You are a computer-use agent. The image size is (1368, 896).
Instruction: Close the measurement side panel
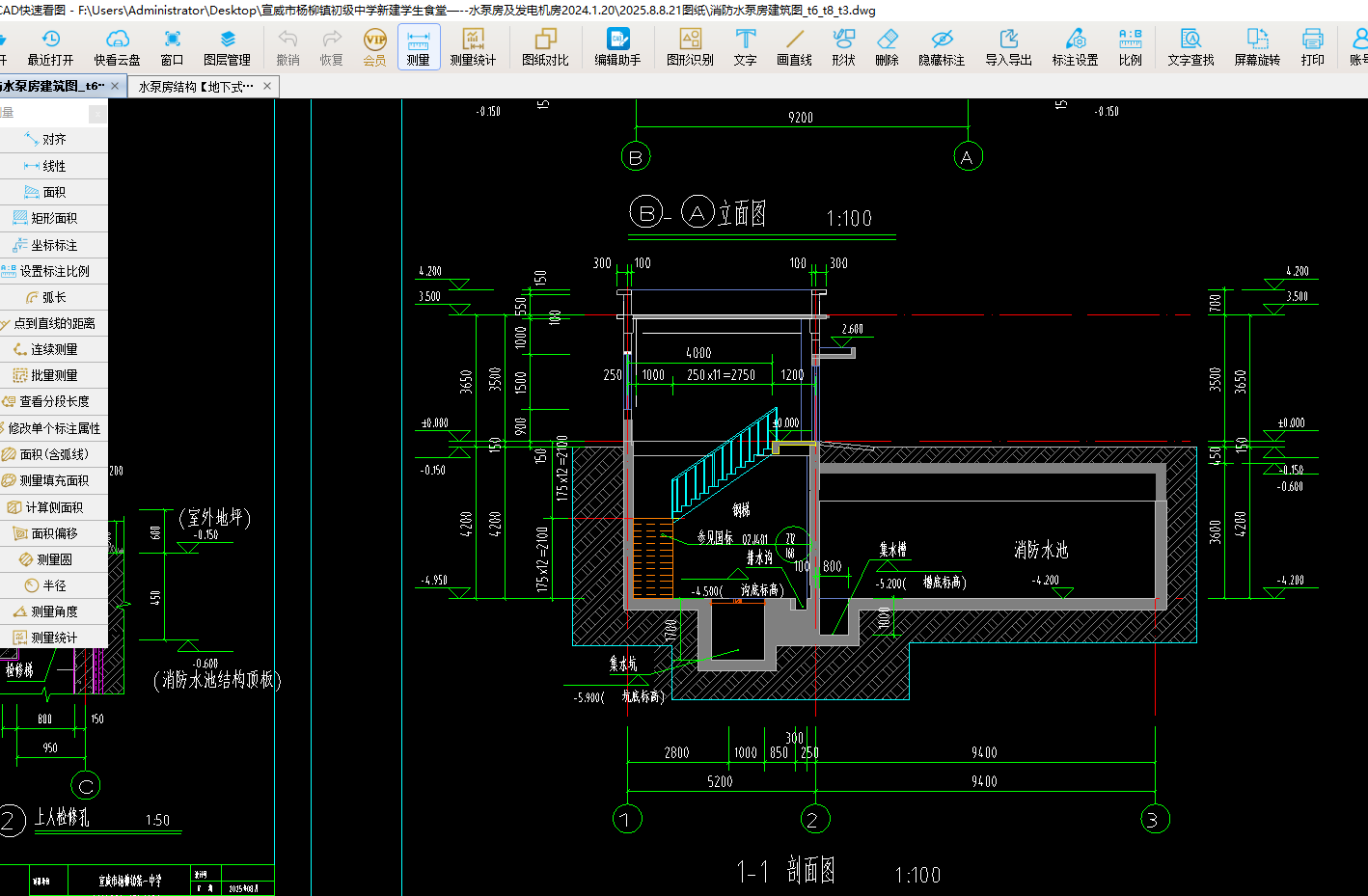click(x=97, y=114)
